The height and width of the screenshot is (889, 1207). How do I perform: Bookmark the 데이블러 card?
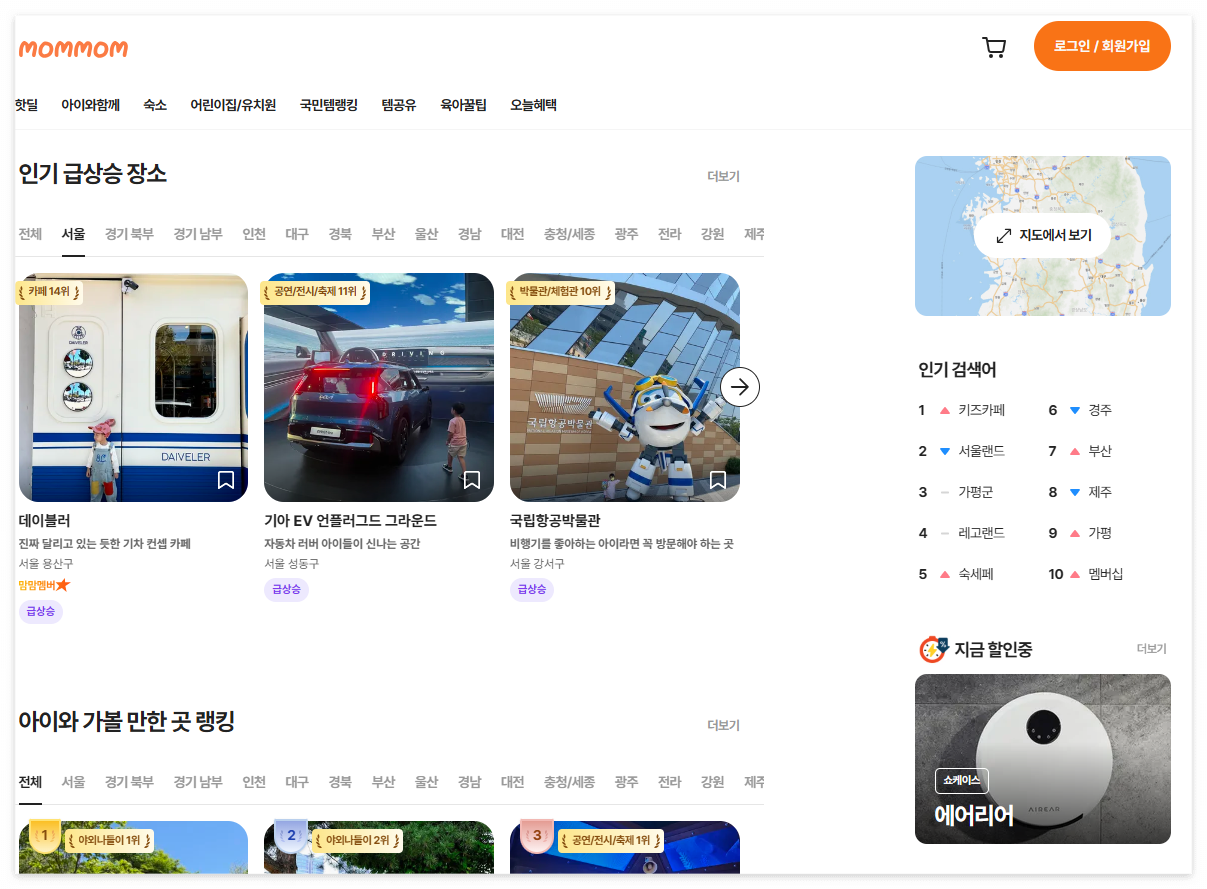tap(226, 480)
